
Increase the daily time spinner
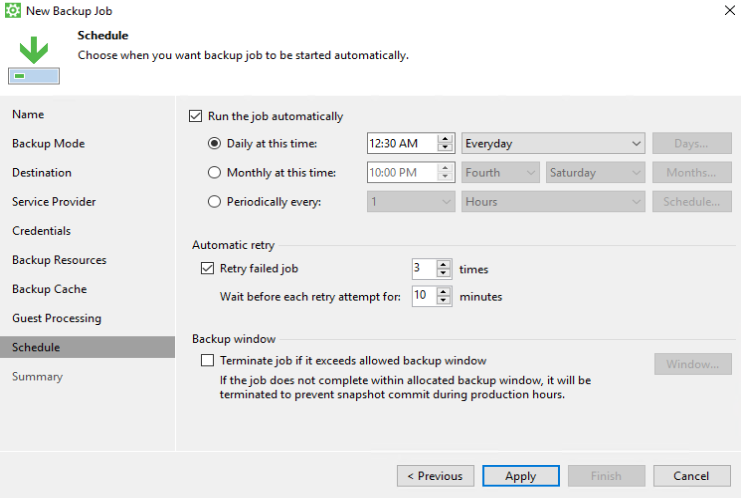click(446, 139)
